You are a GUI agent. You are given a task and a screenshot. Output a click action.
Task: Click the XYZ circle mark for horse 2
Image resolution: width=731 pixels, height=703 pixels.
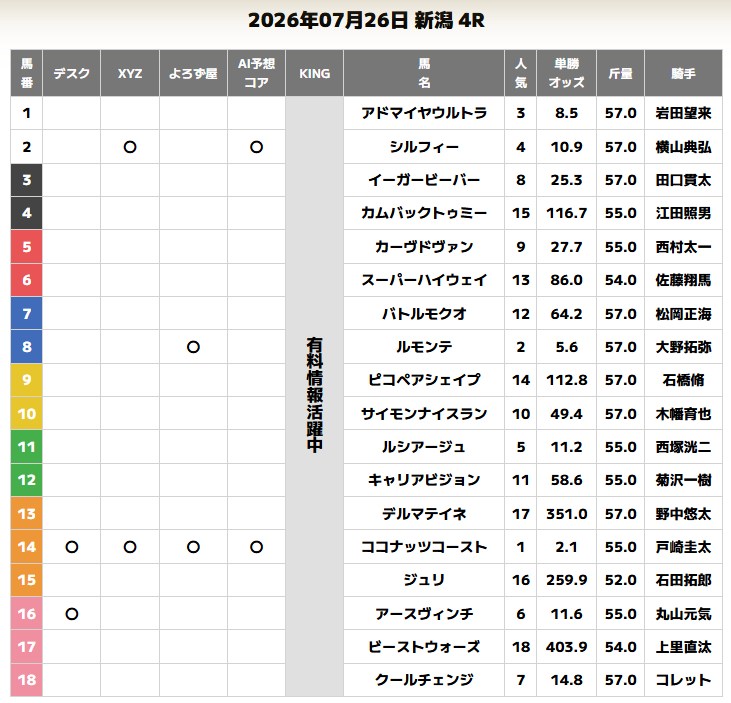[130, 147]
